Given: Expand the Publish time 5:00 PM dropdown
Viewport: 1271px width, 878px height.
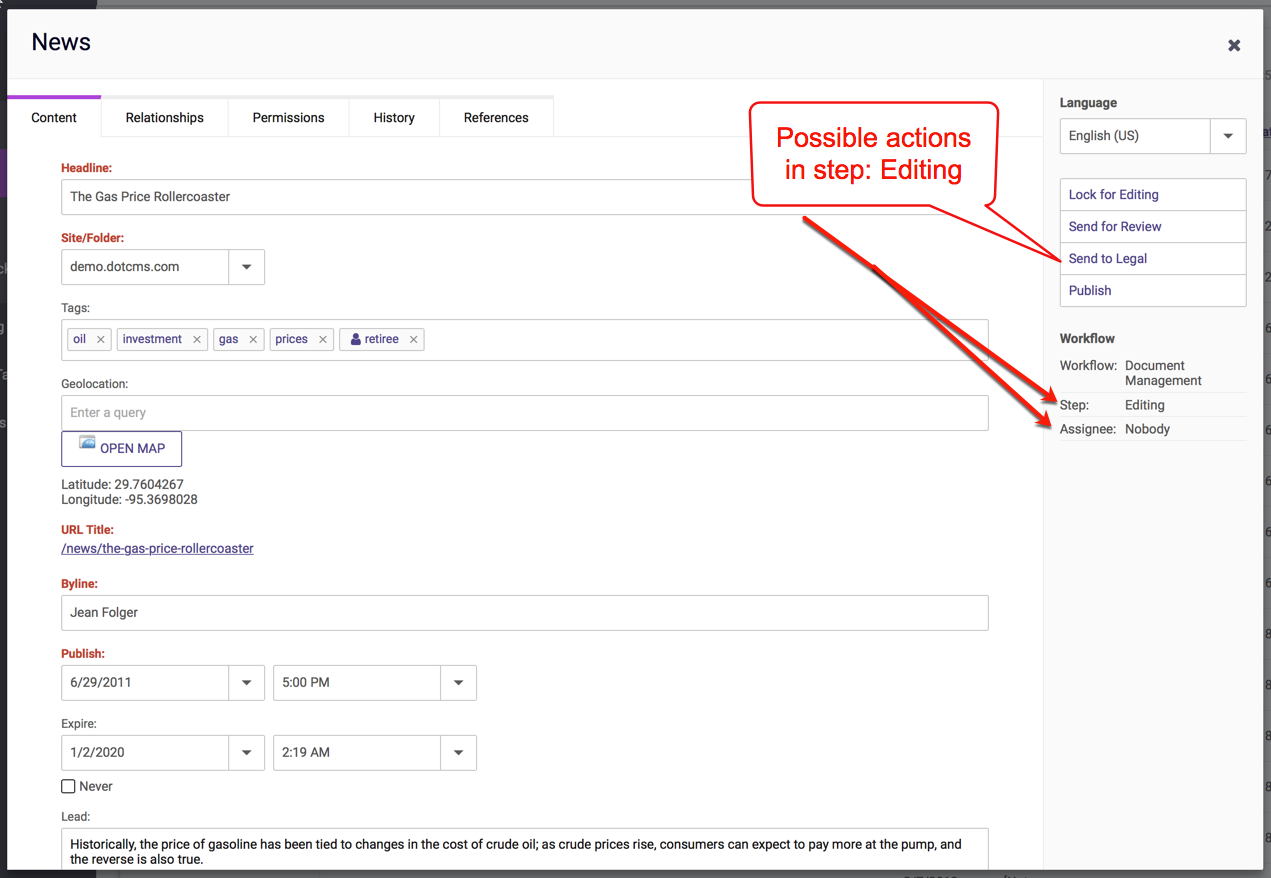Looking at the screenshot, I should (x=458, y=683).
